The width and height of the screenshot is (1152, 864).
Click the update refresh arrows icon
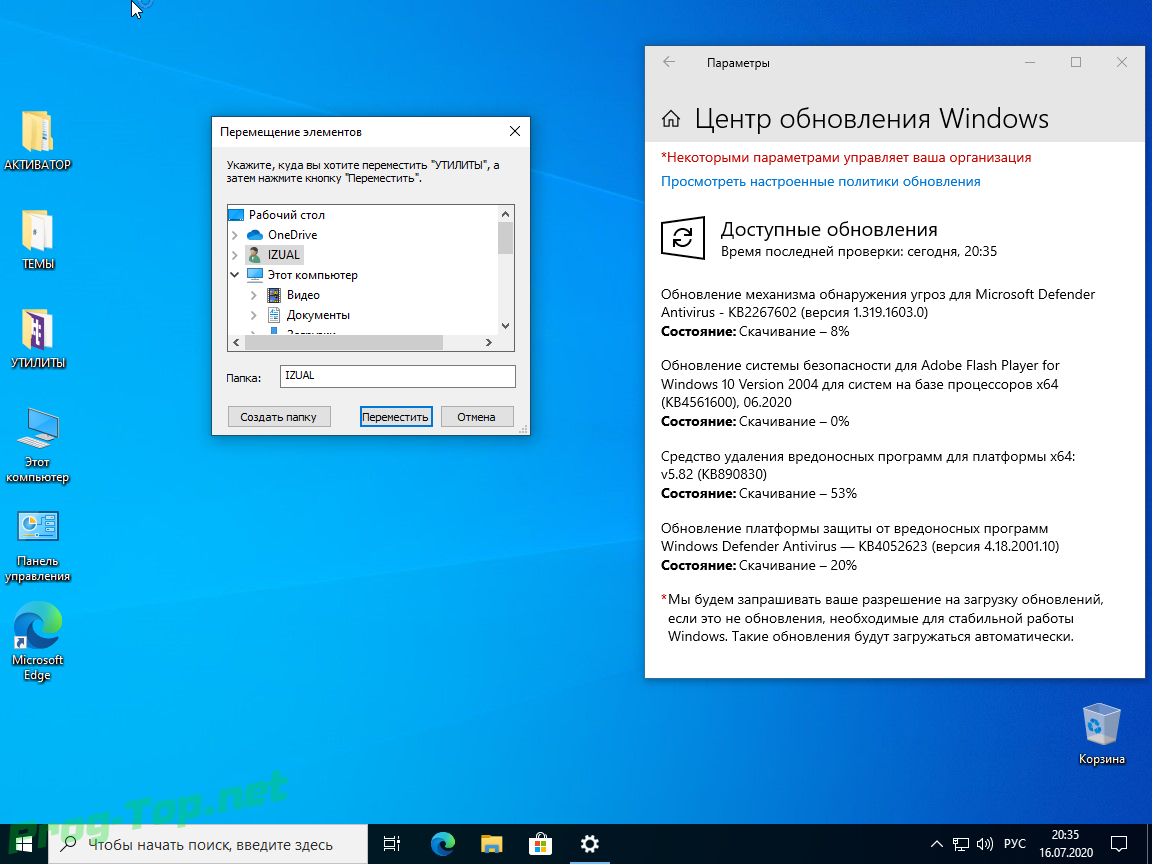[682, 238]
